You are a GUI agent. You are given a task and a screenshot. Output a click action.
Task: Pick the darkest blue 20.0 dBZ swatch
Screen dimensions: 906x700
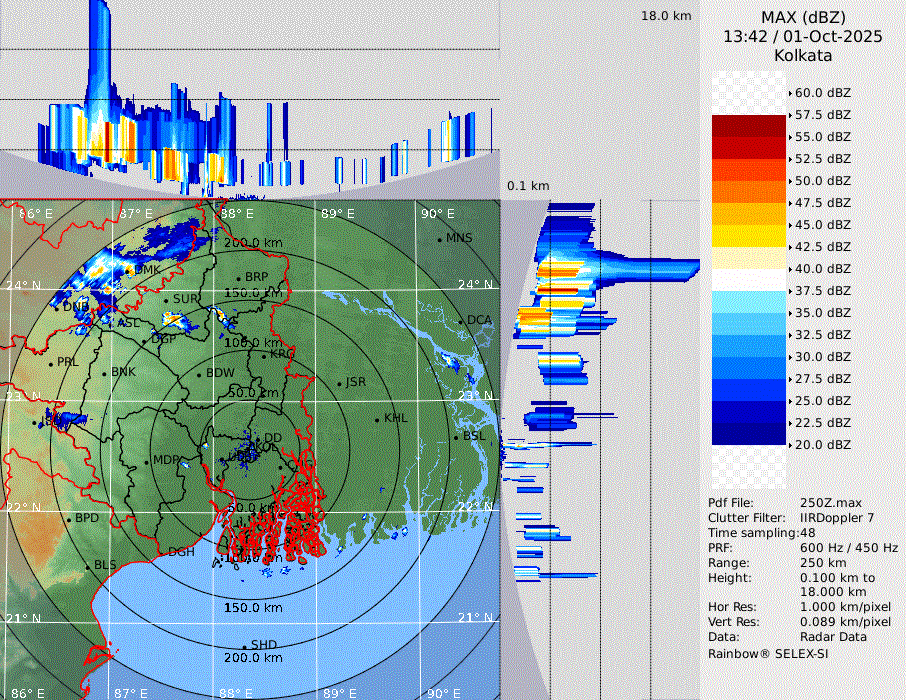pos(749,434)
